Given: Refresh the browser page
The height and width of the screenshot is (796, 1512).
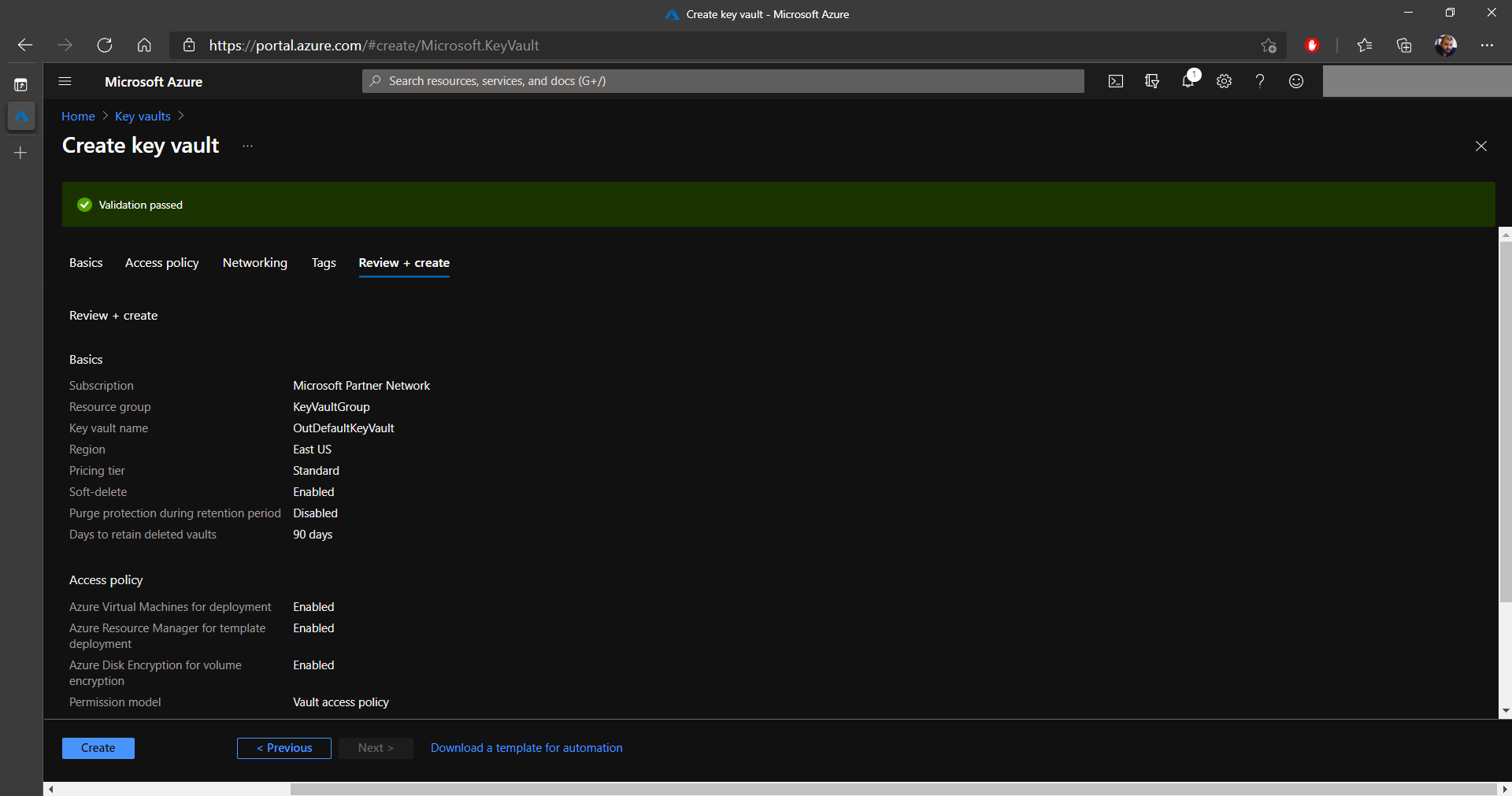Looking at the screenshot, I should click(105, 46).
